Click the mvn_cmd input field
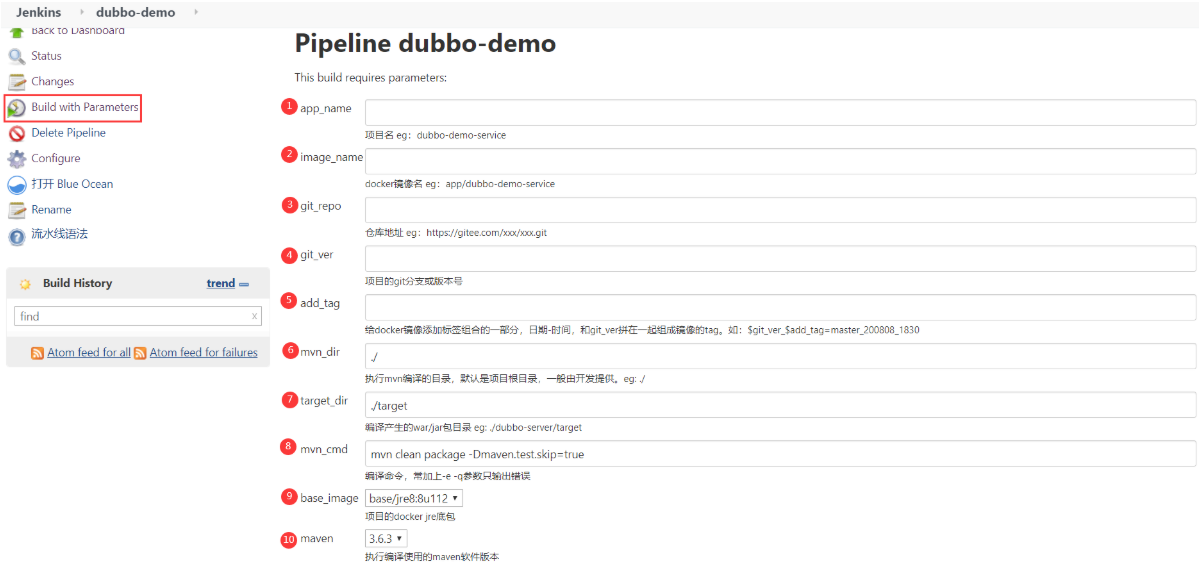Image resolution: width=1200 pixels, height=572 pixels. (780, 454)
